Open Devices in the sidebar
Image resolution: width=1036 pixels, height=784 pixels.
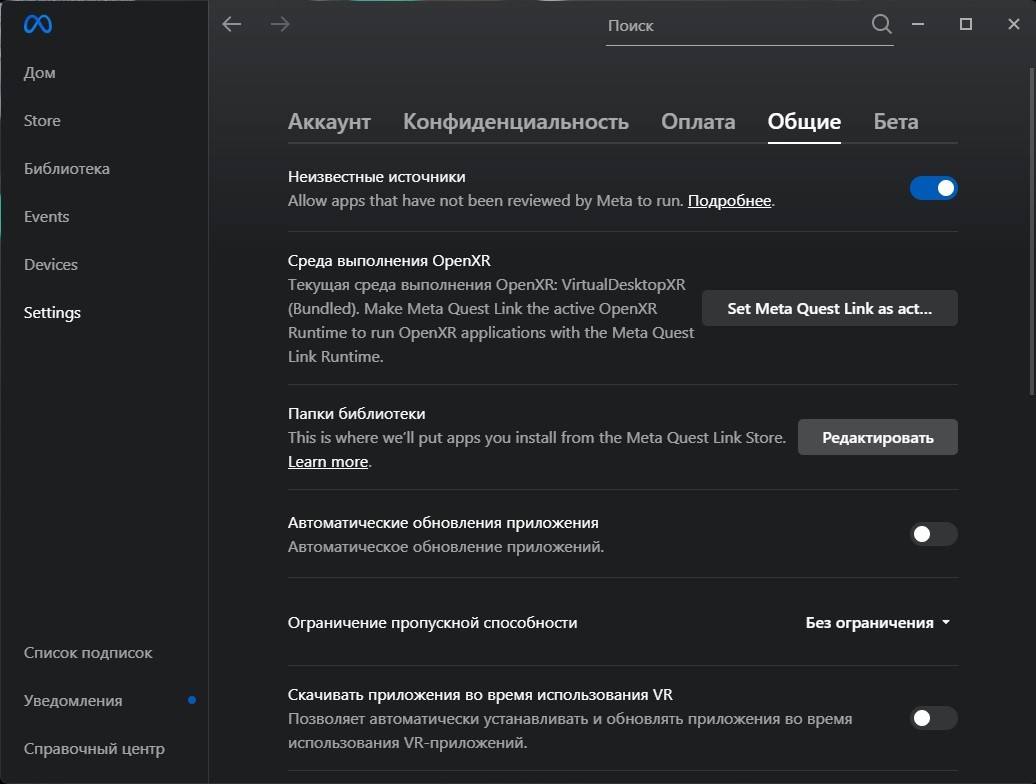click(51, 264)
